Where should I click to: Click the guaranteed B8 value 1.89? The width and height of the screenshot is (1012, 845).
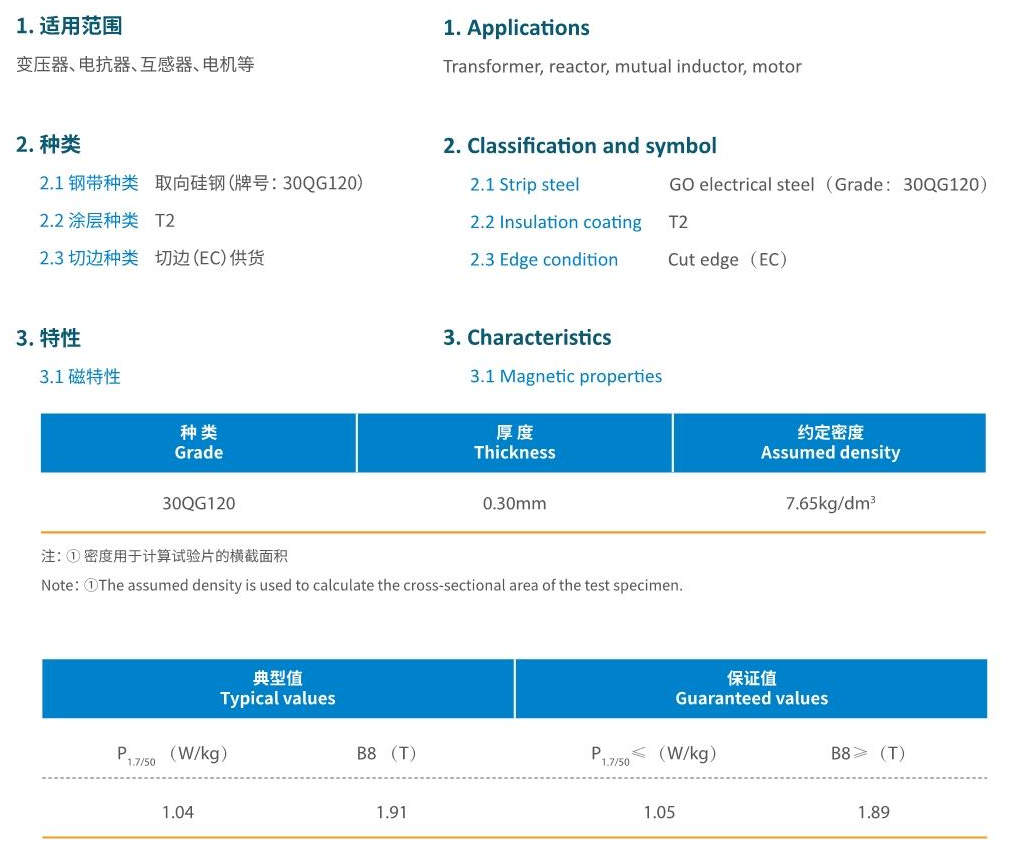tap(873, 812)
